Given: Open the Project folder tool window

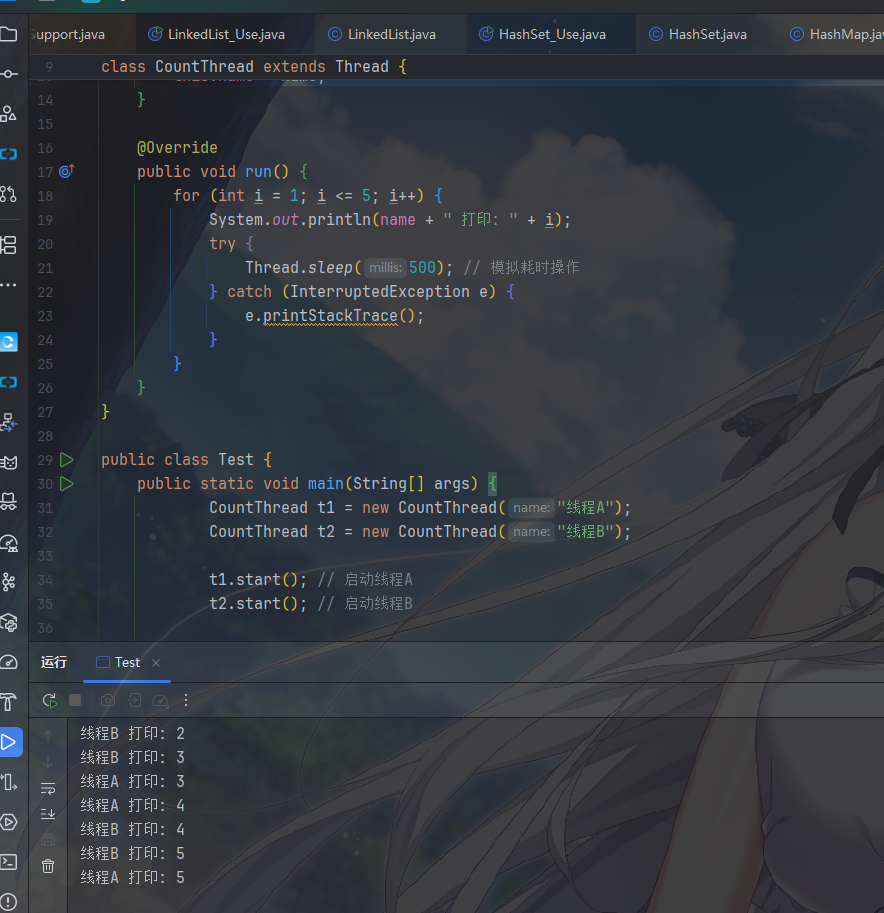Looking at the screenshot, I should coord(9,35).
